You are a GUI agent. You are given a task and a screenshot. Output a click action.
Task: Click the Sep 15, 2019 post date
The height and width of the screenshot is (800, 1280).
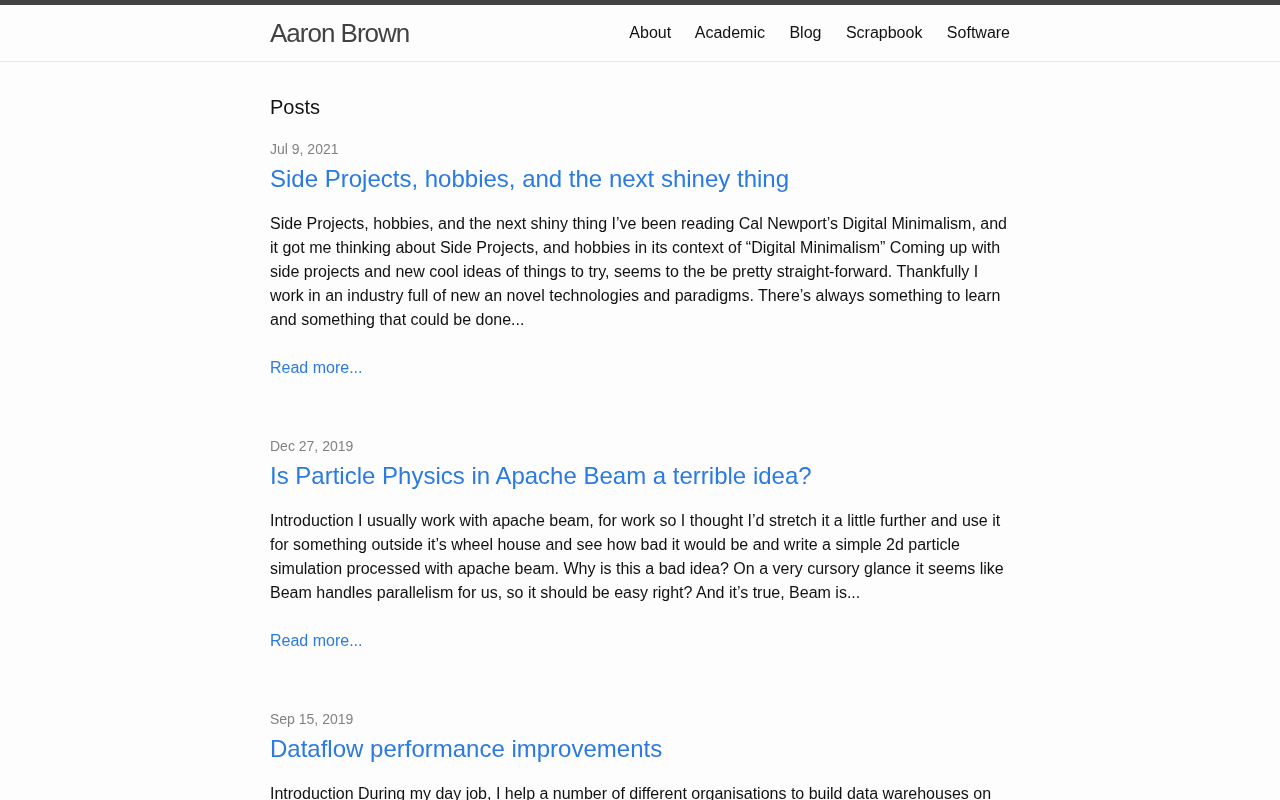pos(311,719)
